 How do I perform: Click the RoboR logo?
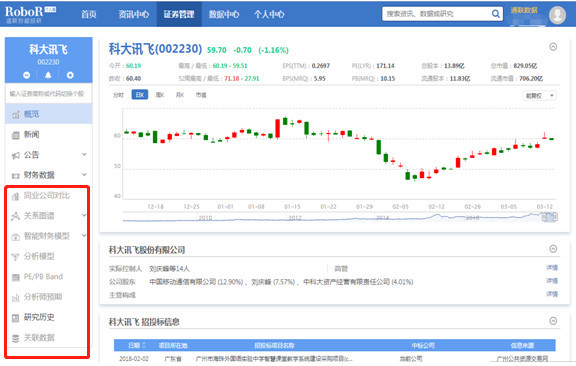point(30,14)
